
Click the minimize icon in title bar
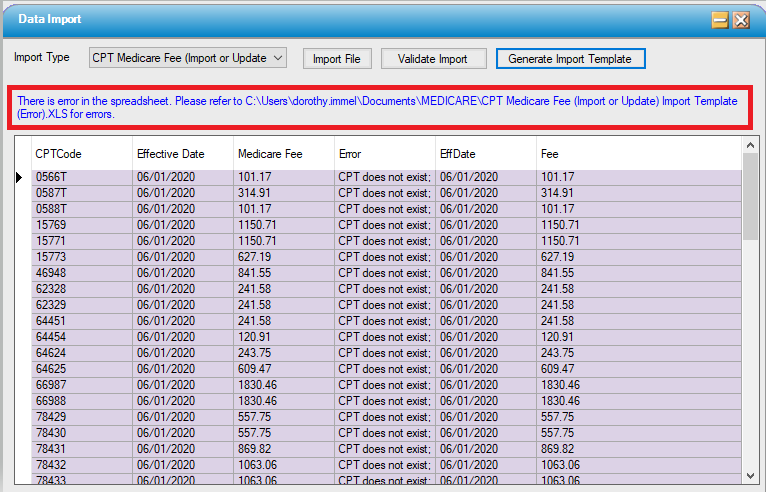[x=719, y=20]
